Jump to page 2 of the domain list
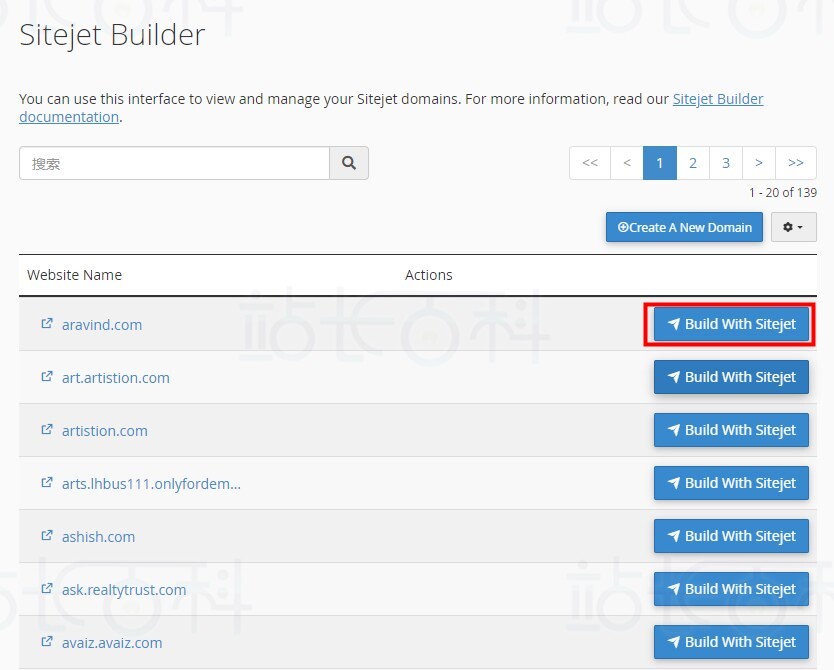The image size is (834, 670). coord(693,163)
